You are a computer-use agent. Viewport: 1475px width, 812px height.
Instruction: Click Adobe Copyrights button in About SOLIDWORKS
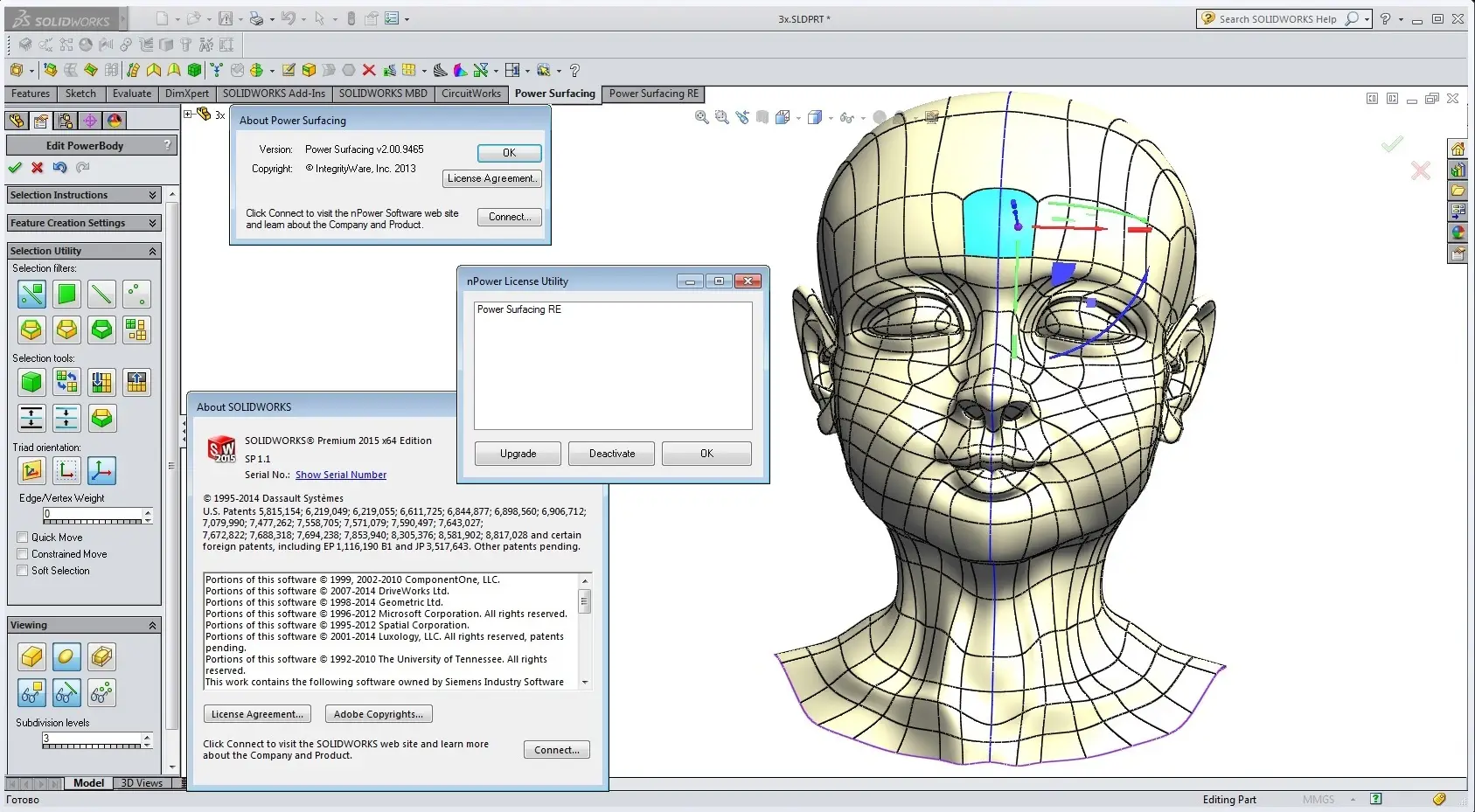click(x=379, y=714)
